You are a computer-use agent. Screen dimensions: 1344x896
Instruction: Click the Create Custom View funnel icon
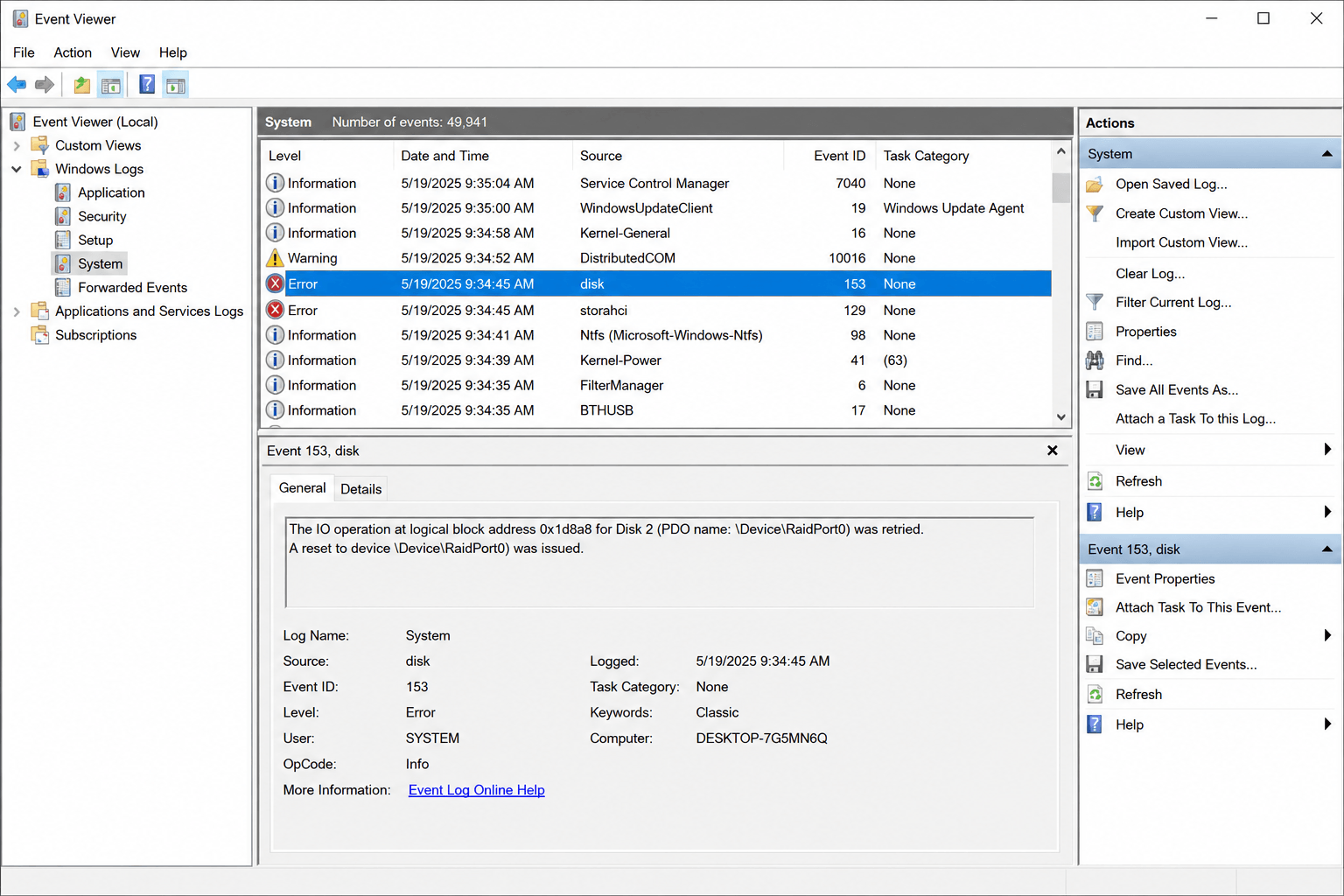pos(1095,213)
